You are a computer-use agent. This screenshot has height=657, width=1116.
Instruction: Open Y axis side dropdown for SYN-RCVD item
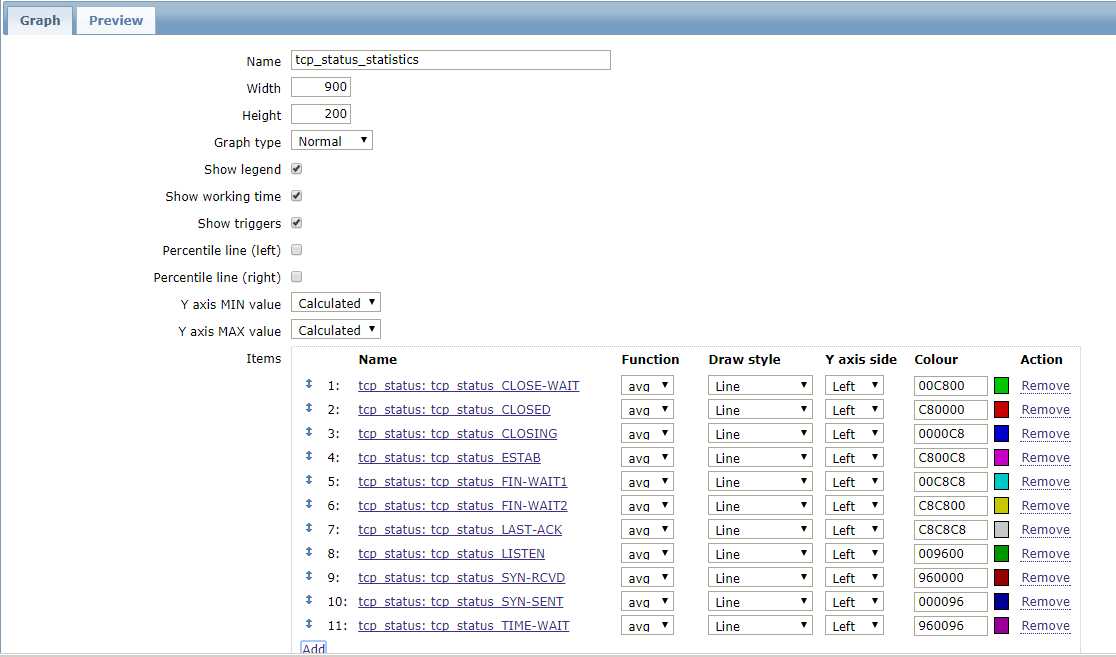coord(854,578)
